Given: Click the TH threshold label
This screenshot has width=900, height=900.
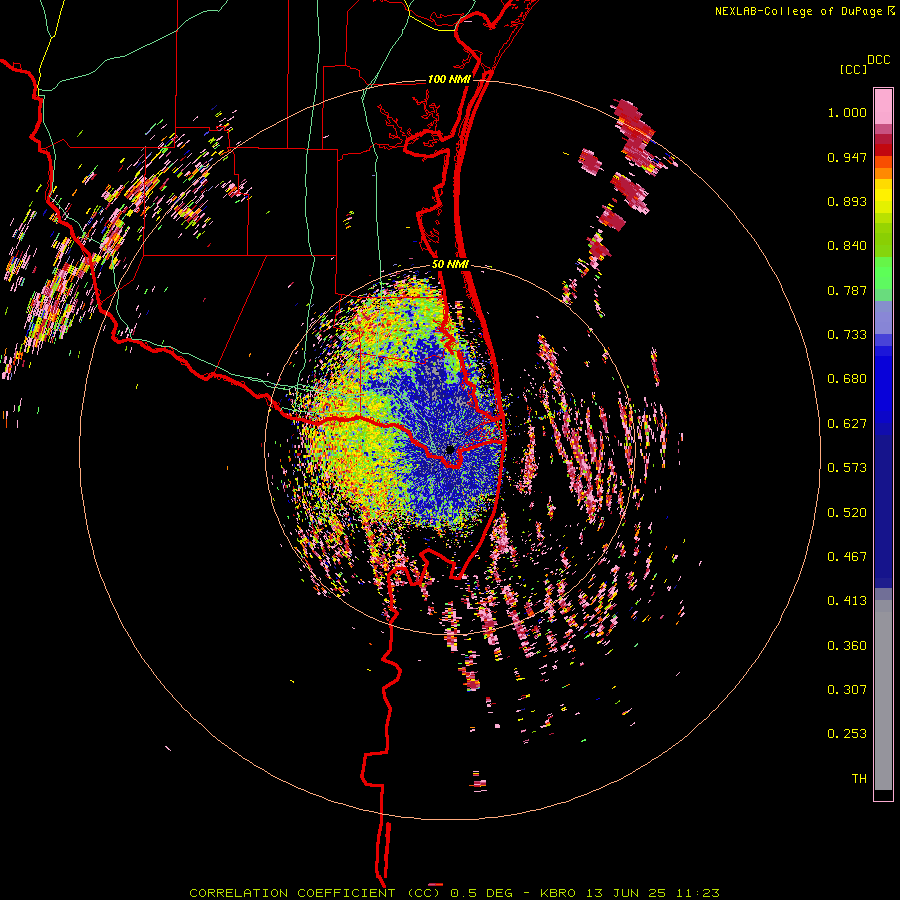Looking at the screenshot, I should (859, 779).
